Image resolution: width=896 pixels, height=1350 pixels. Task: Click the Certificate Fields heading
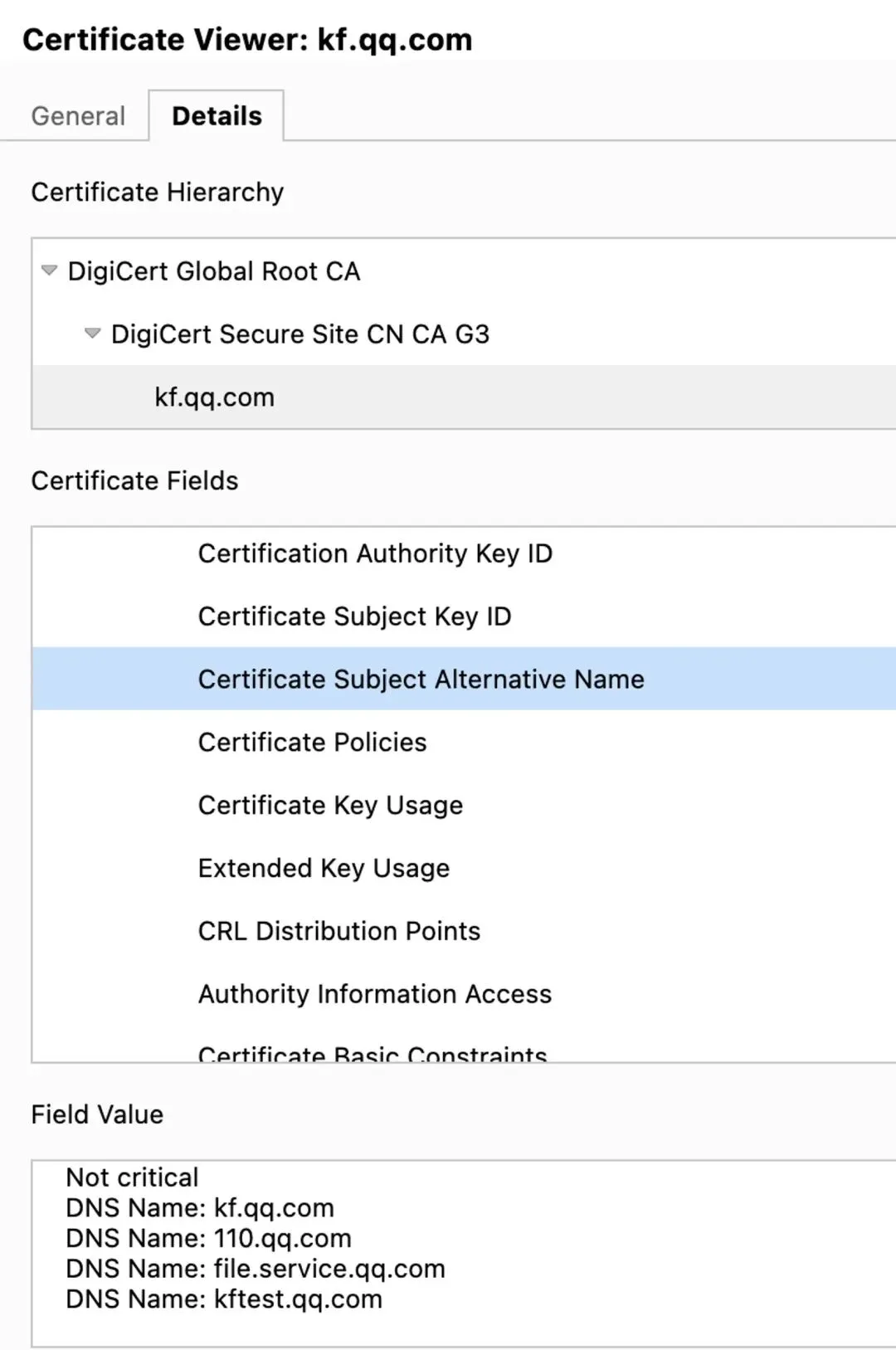pyautogui.click(x=134, y=481)
